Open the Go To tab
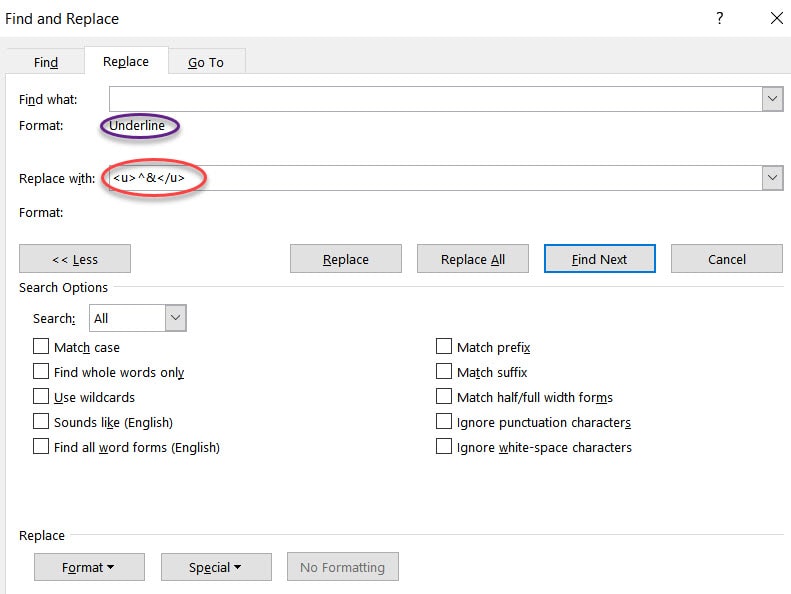Image resolution: width=791 pixels, height=594 pixels. 206,62
